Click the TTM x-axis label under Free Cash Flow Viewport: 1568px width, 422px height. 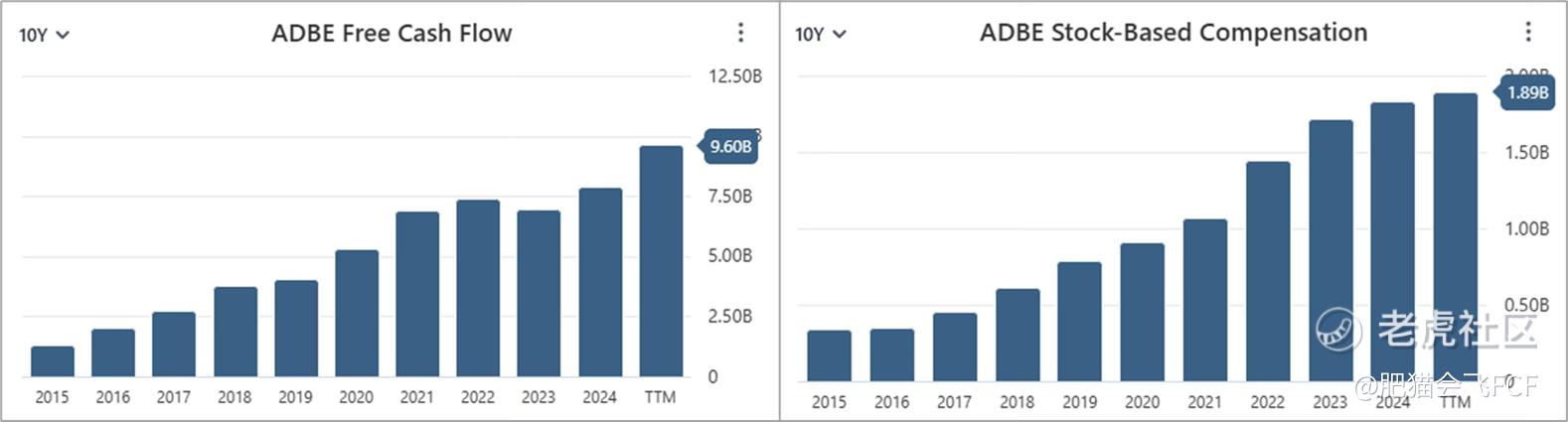coord(660,397)
